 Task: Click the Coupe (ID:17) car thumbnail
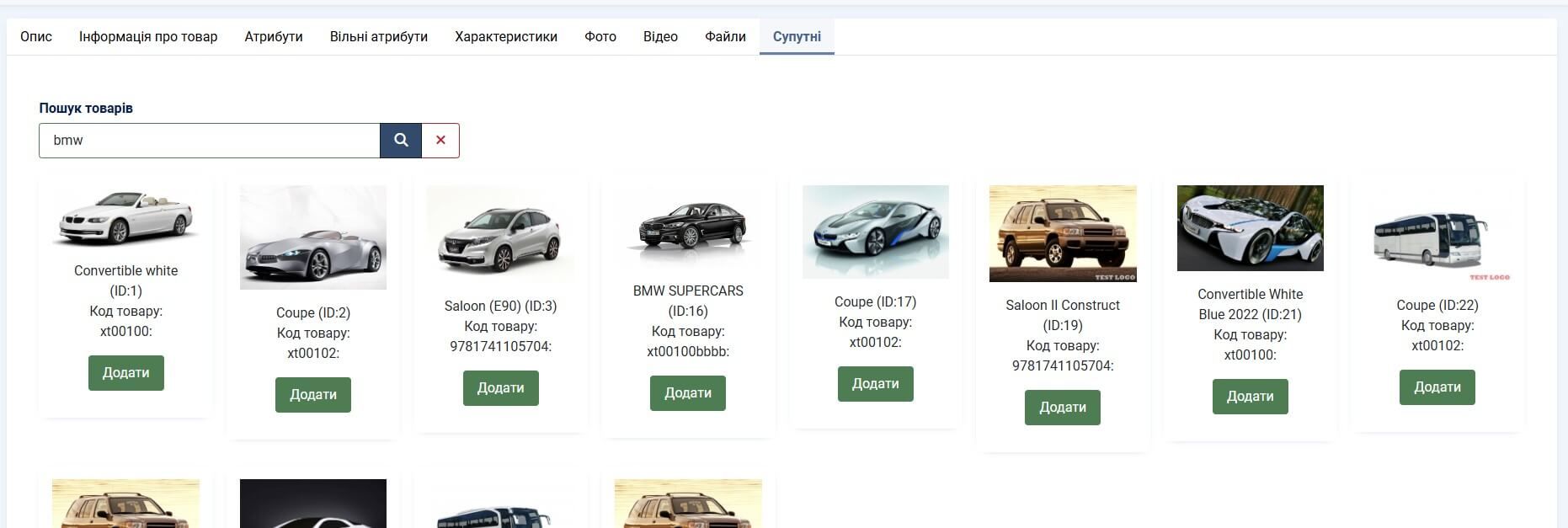coord(876,232)
